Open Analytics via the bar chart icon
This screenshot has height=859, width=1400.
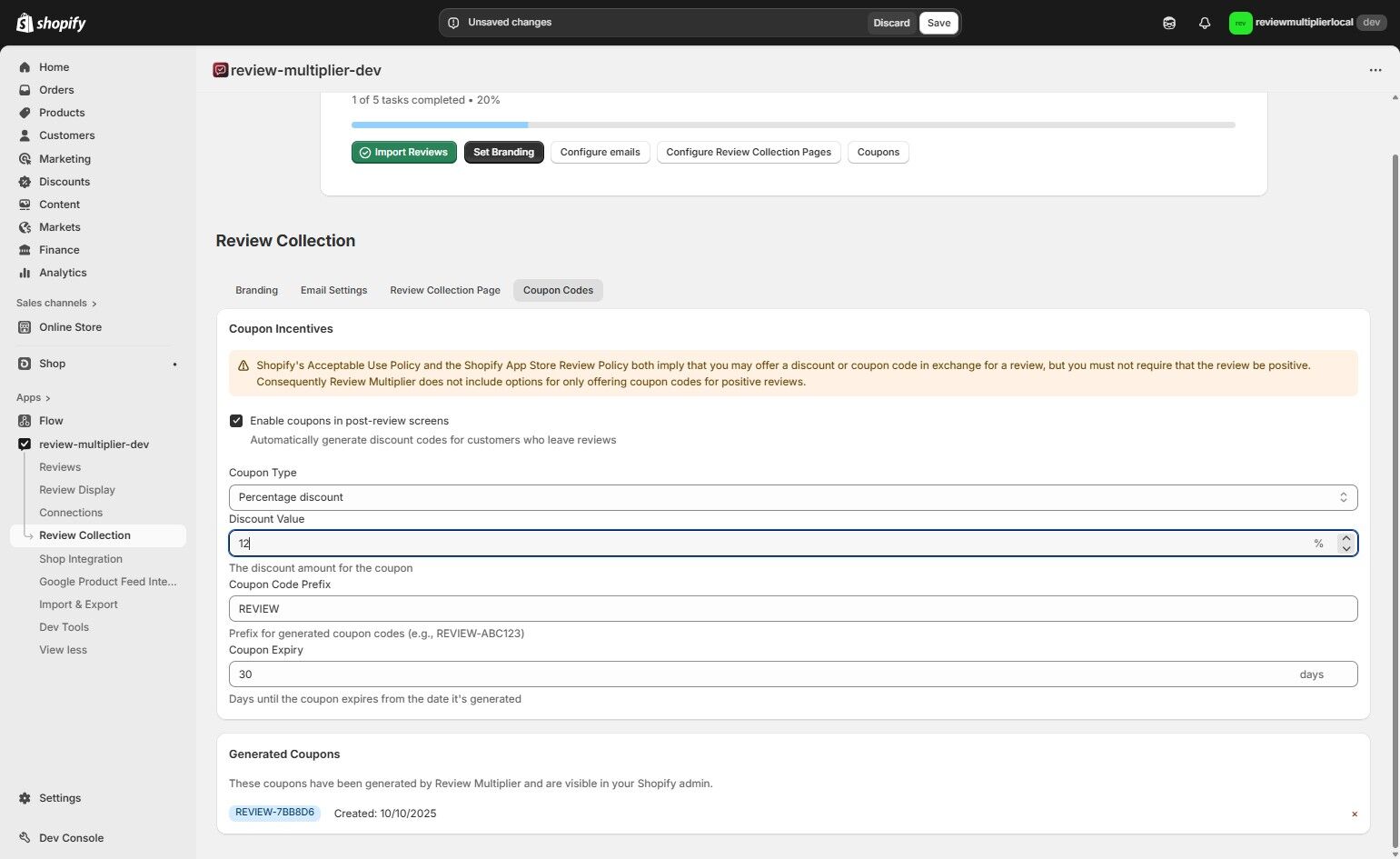tap(25, 272)
